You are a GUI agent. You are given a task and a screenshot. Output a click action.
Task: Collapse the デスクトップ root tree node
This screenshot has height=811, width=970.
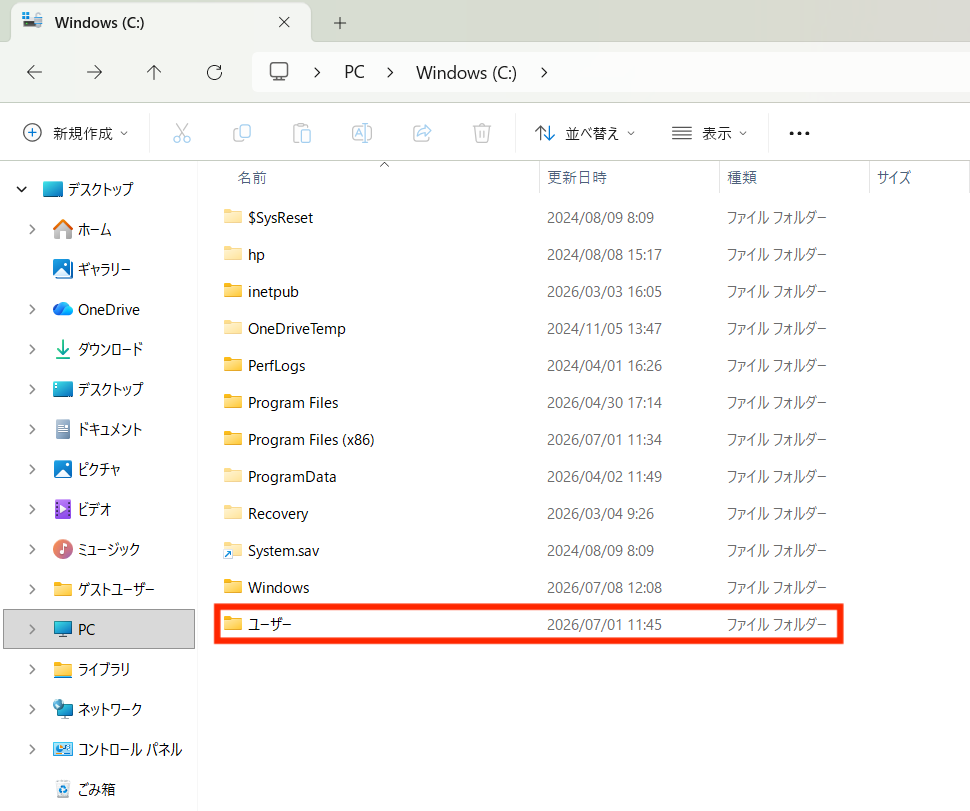coord(22,189)
